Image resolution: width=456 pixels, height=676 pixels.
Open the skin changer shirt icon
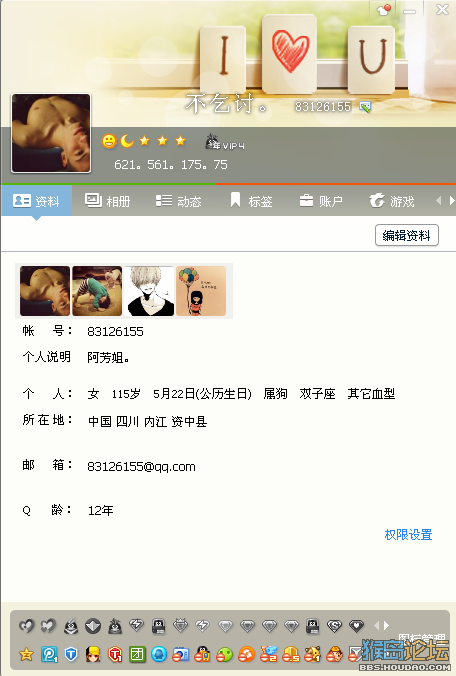(x=382, y=9)
